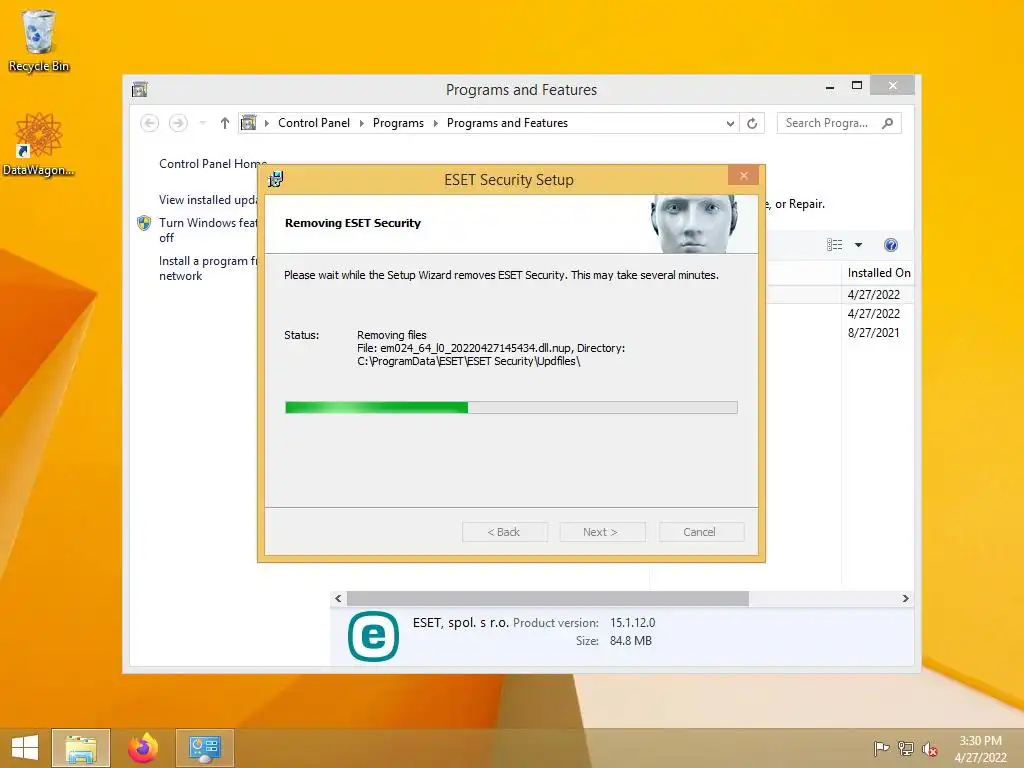
Task: Click the horizontal scrollbar left arrow
Action: 338,598
